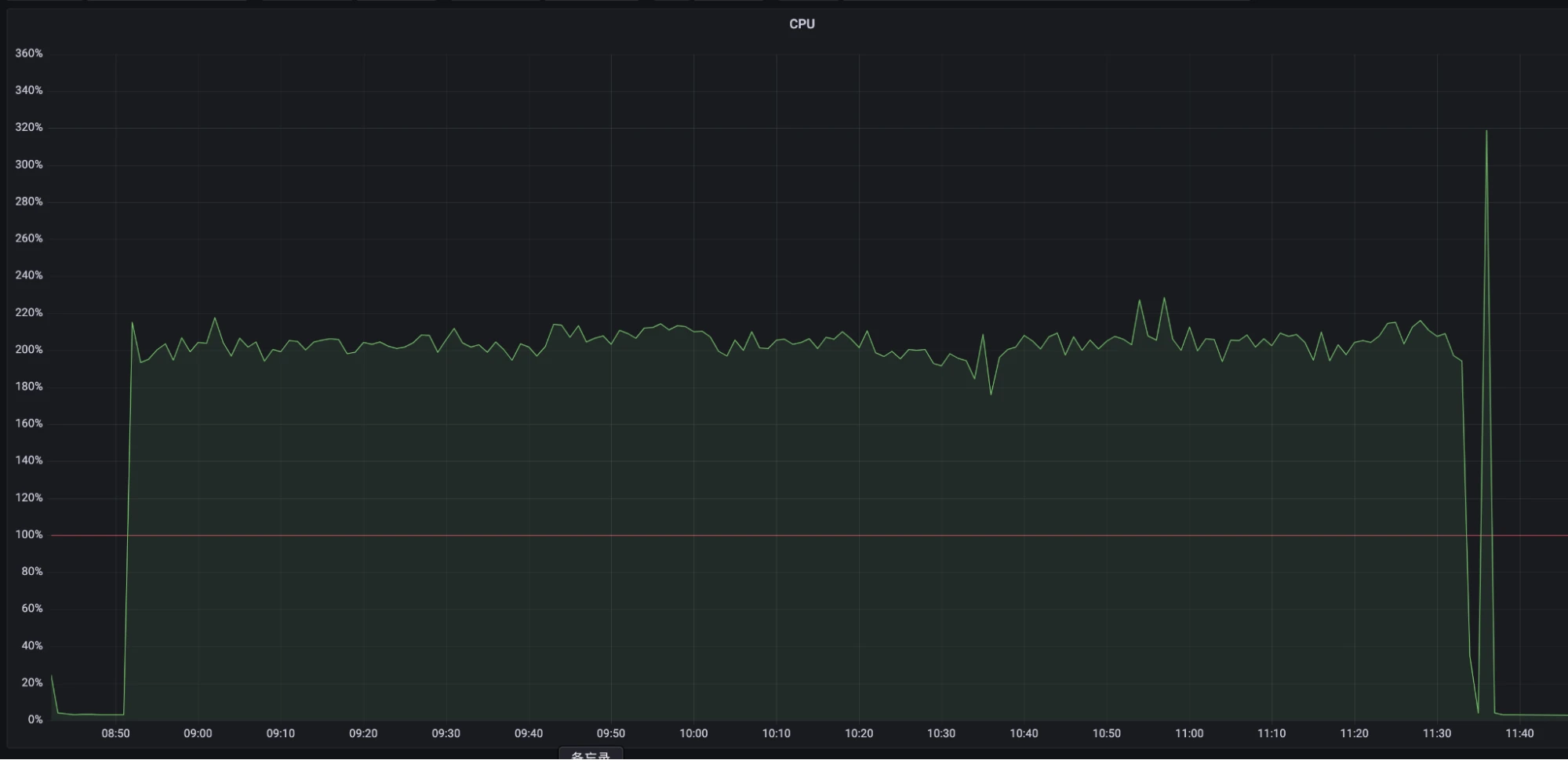
Task: Click the 10:00 time axis label
Action: point(693,733)
